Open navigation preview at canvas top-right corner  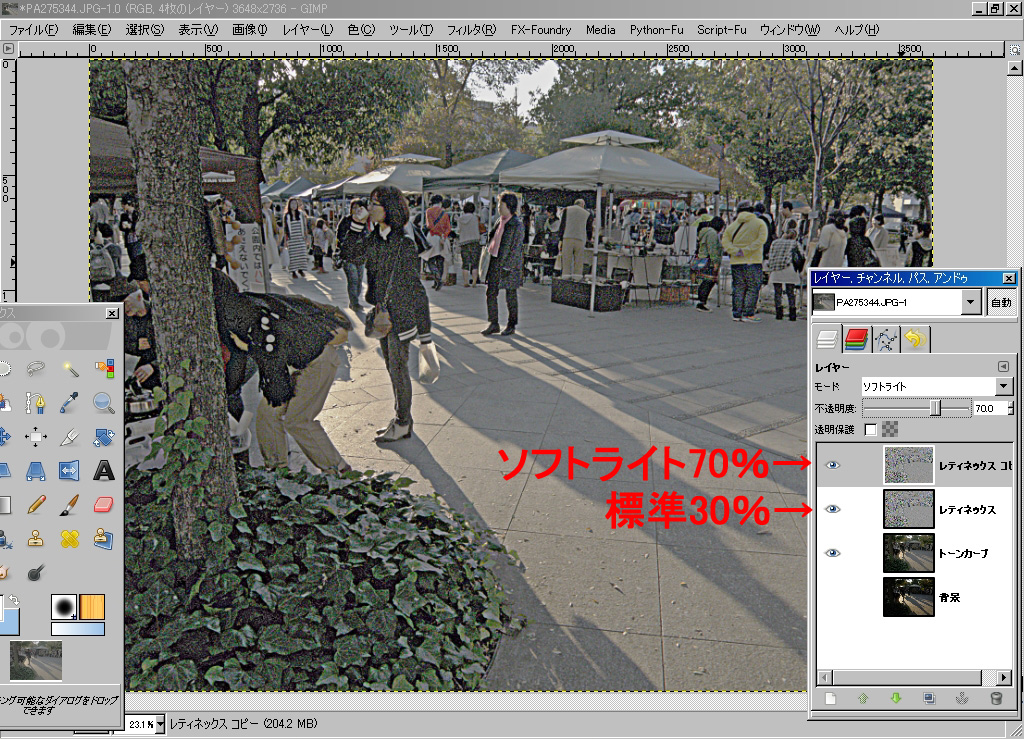tap(1014, 50)
